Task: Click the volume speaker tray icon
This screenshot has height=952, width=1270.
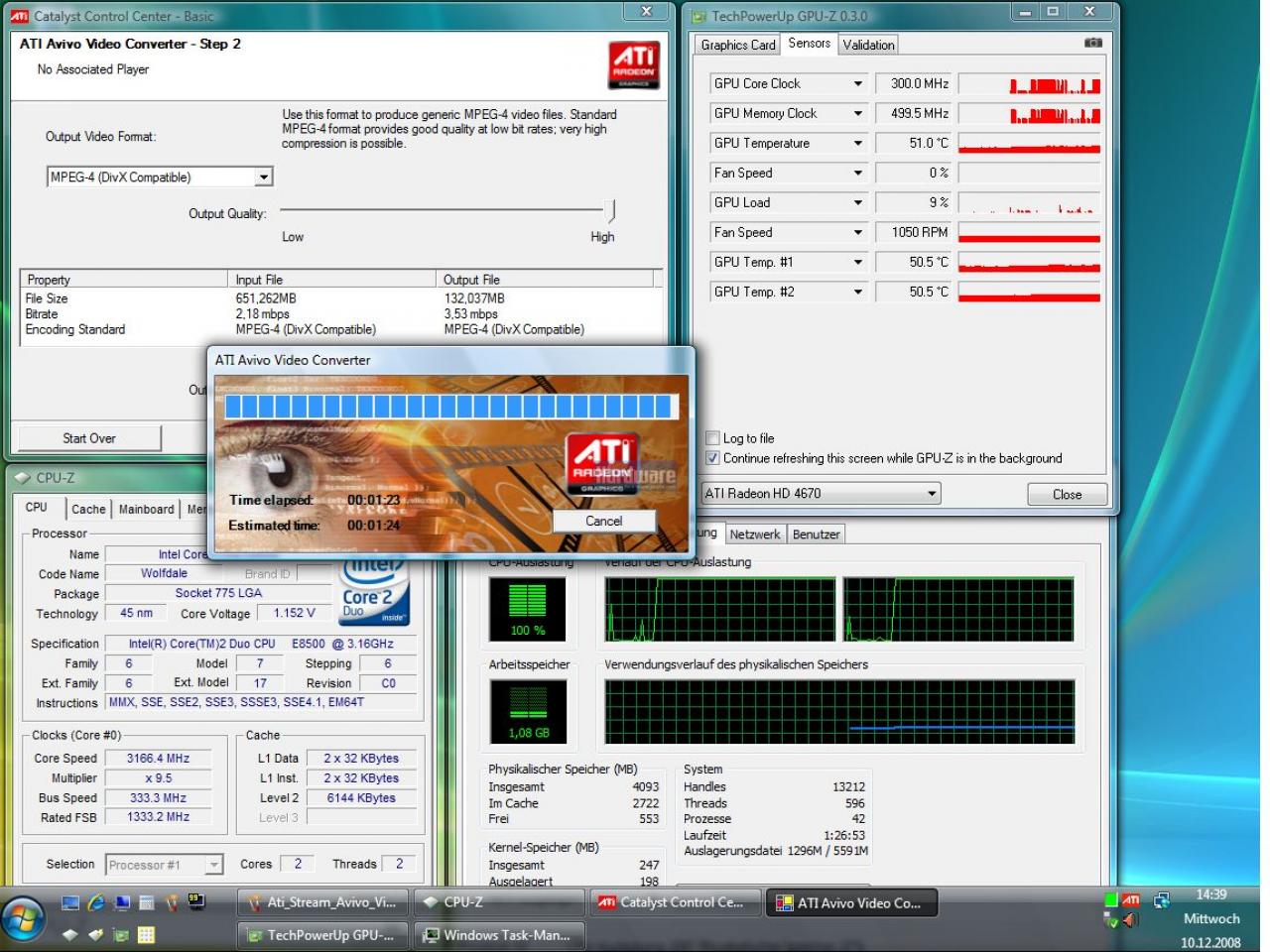Action: coord(1130,919)
